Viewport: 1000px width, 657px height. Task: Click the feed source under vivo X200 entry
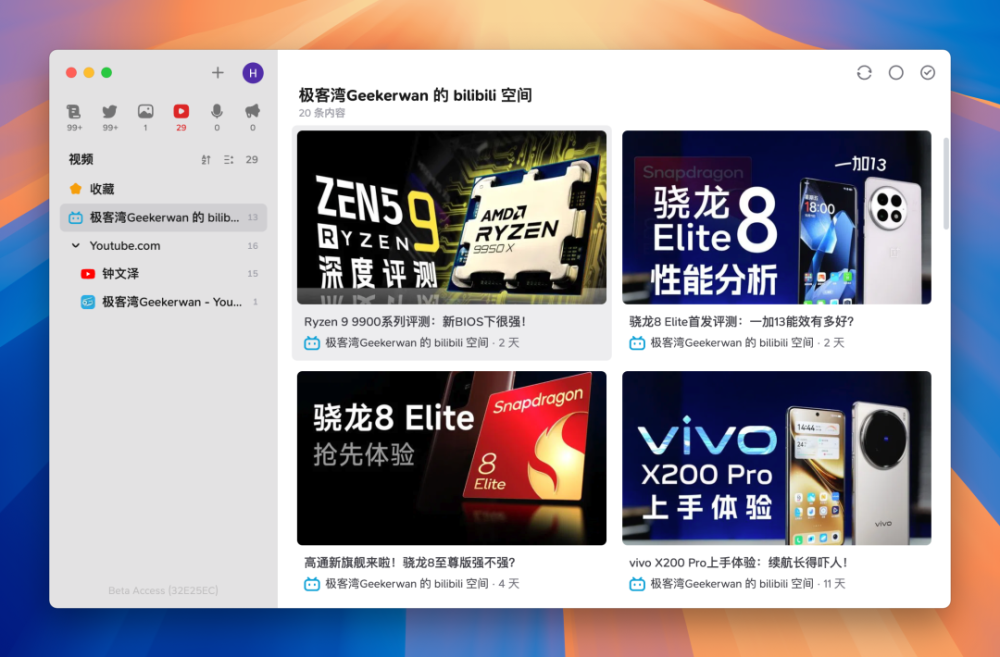coord(732,584)
